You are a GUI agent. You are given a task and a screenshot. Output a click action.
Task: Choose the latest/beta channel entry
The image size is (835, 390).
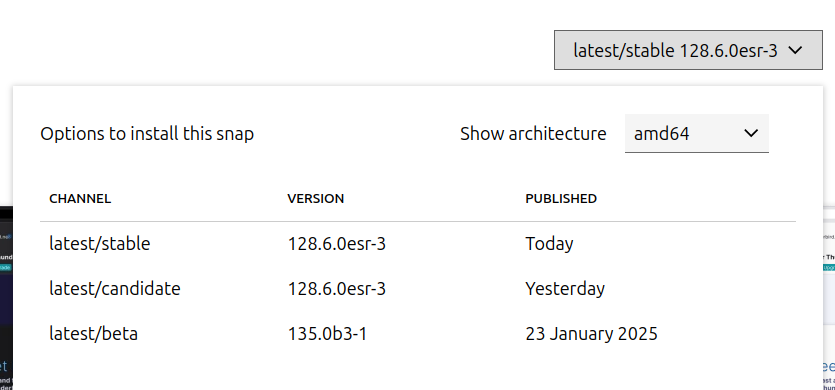(x=93, y=334)
